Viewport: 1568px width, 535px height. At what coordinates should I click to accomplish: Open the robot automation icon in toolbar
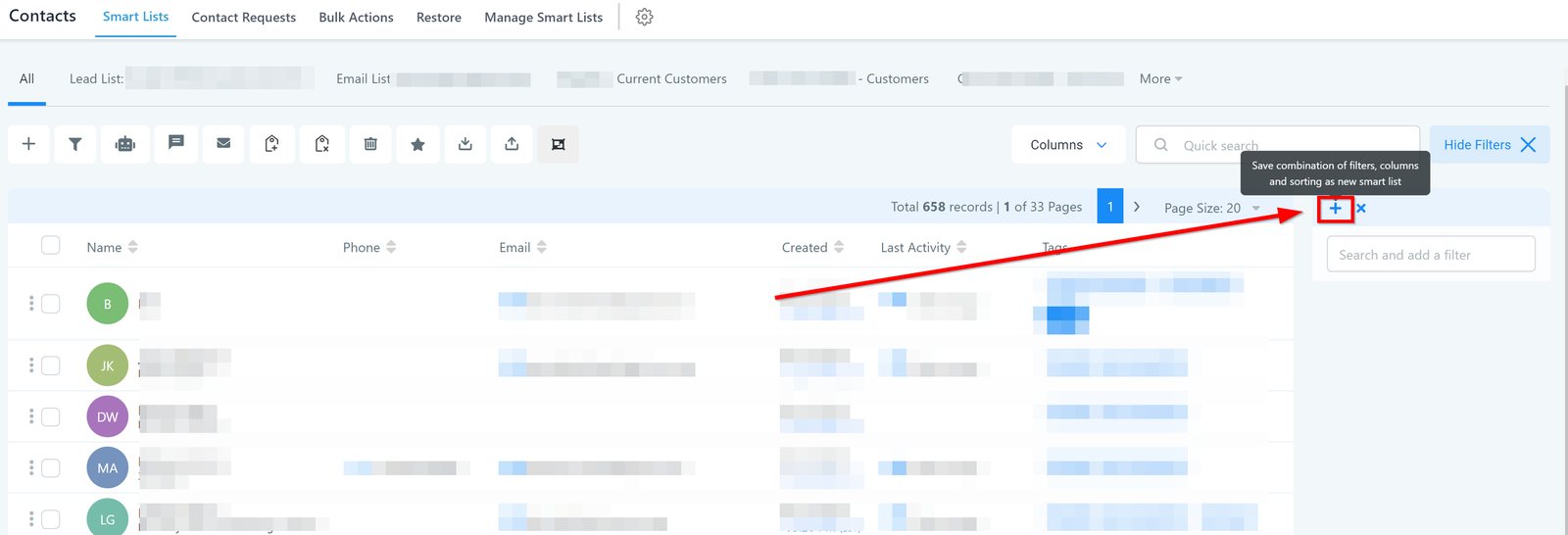coord(124,144)
